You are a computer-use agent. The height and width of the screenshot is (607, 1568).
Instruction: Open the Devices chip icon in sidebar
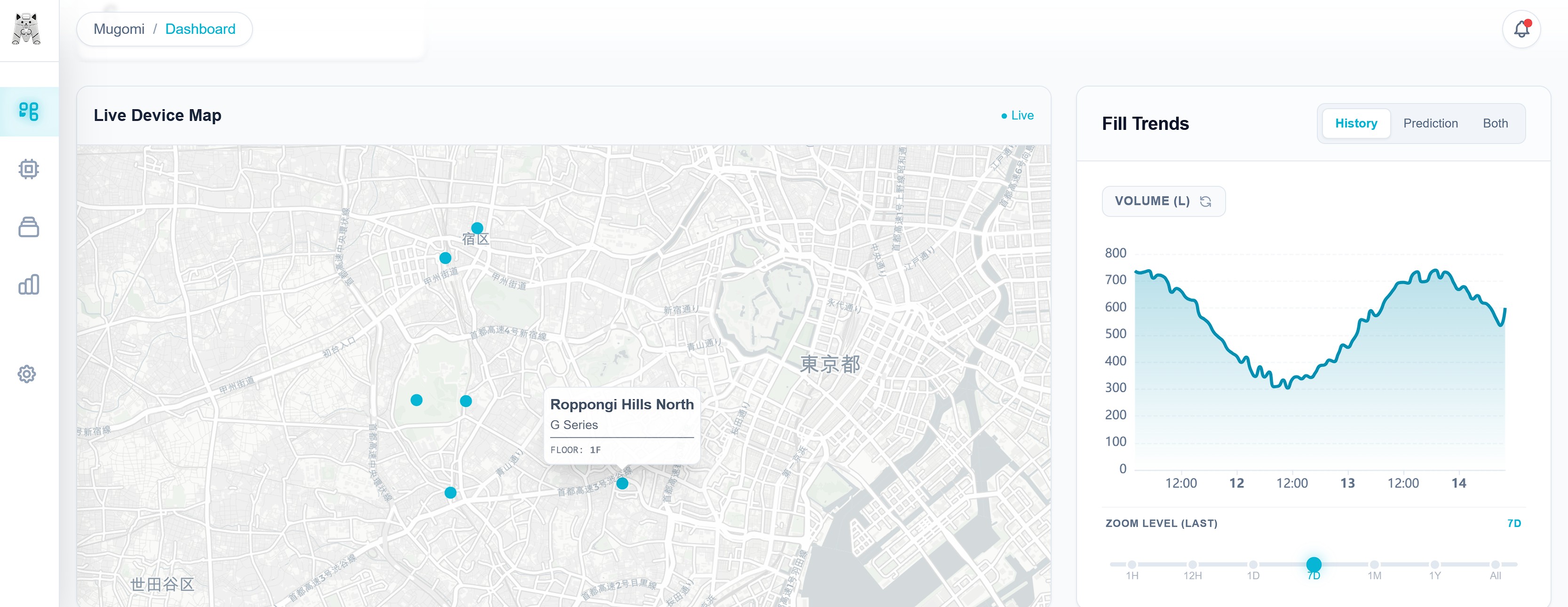click(x=28, y=168)
